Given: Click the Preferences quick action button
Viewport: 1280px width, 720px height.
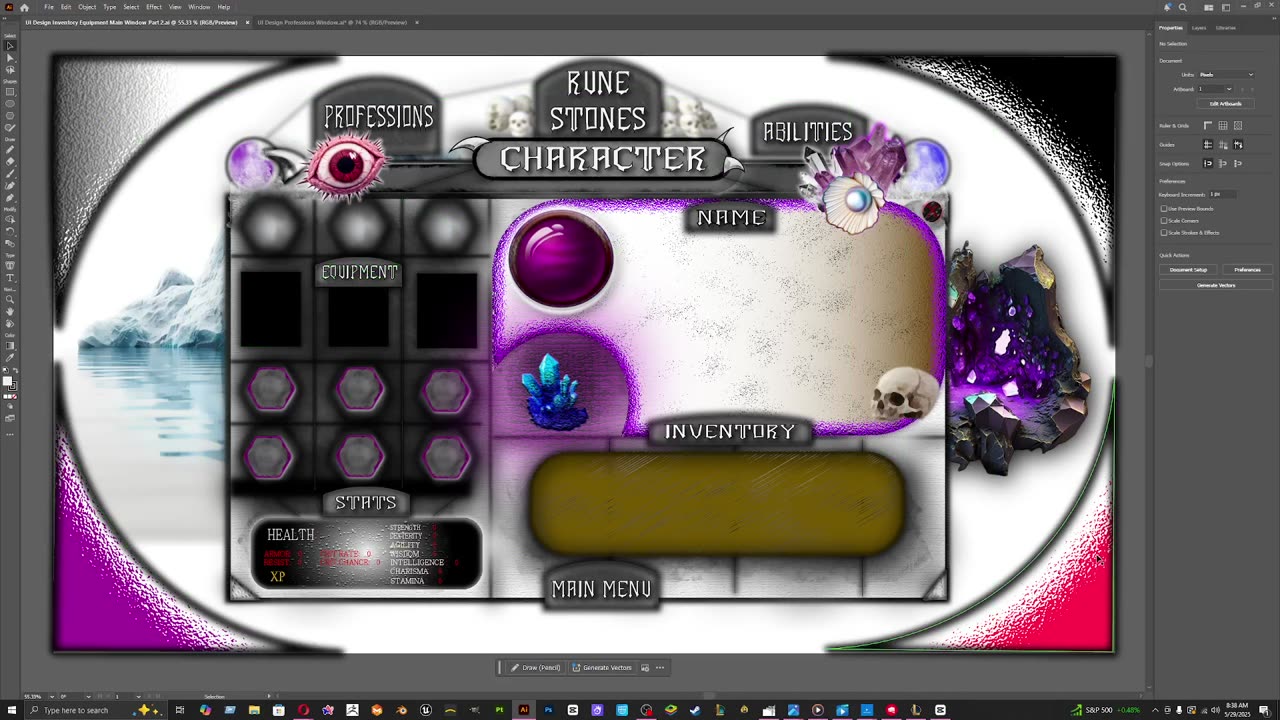Looking at the screenshot, I should [1247, 270].
